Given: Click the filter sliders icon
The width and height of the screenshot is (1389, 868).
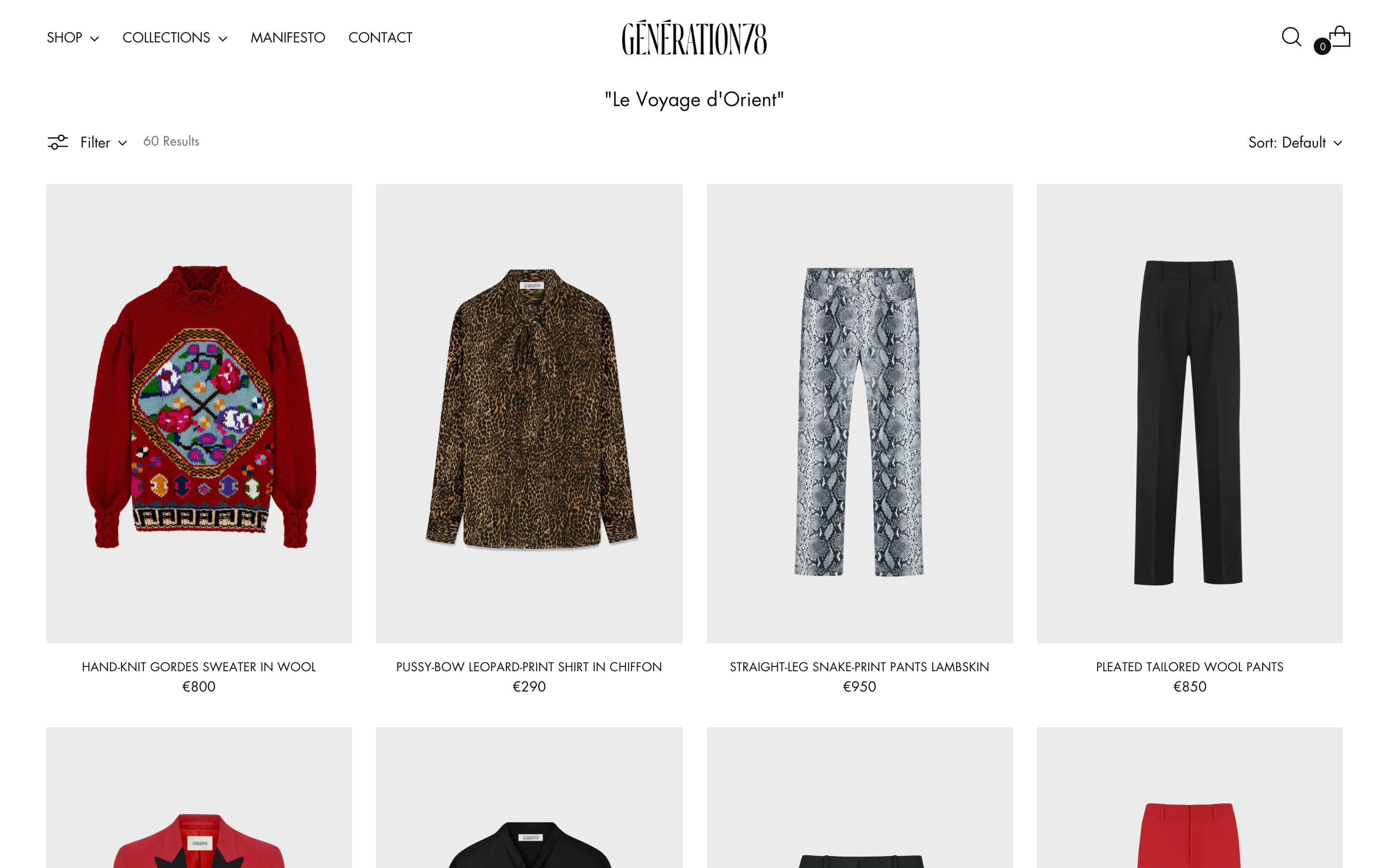Looking at the screenshot, I should tap(57, 142).
